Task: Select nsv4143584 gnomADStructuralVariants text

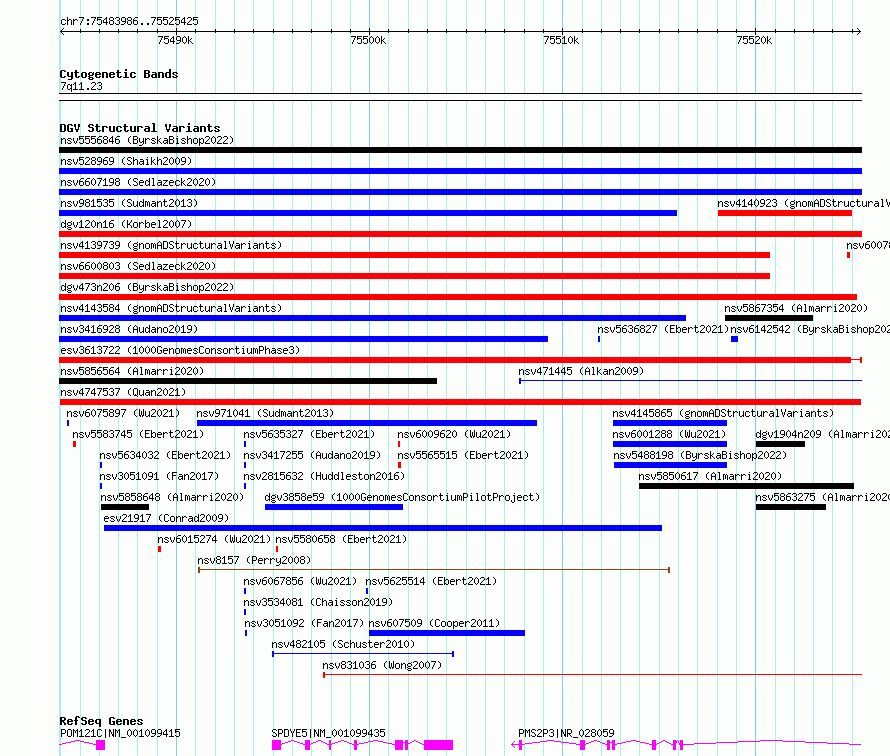Action: (x=171, y=308)
